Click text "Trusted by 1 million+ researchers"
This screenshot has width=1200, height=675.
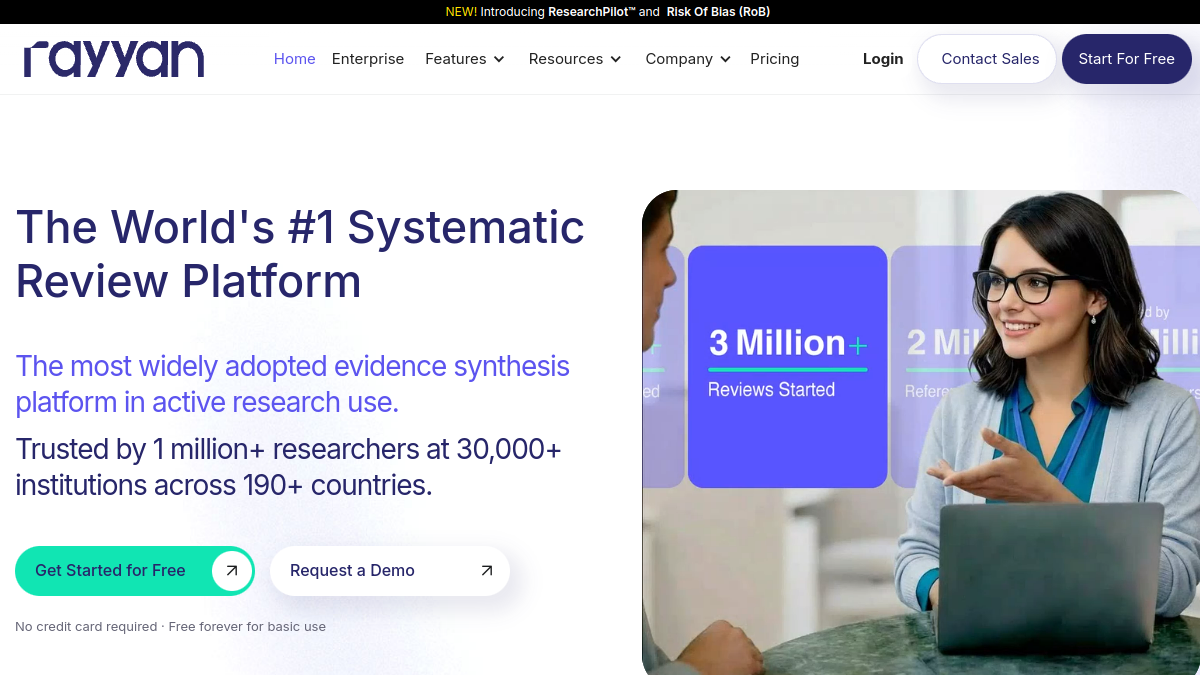tap(218, 449)
